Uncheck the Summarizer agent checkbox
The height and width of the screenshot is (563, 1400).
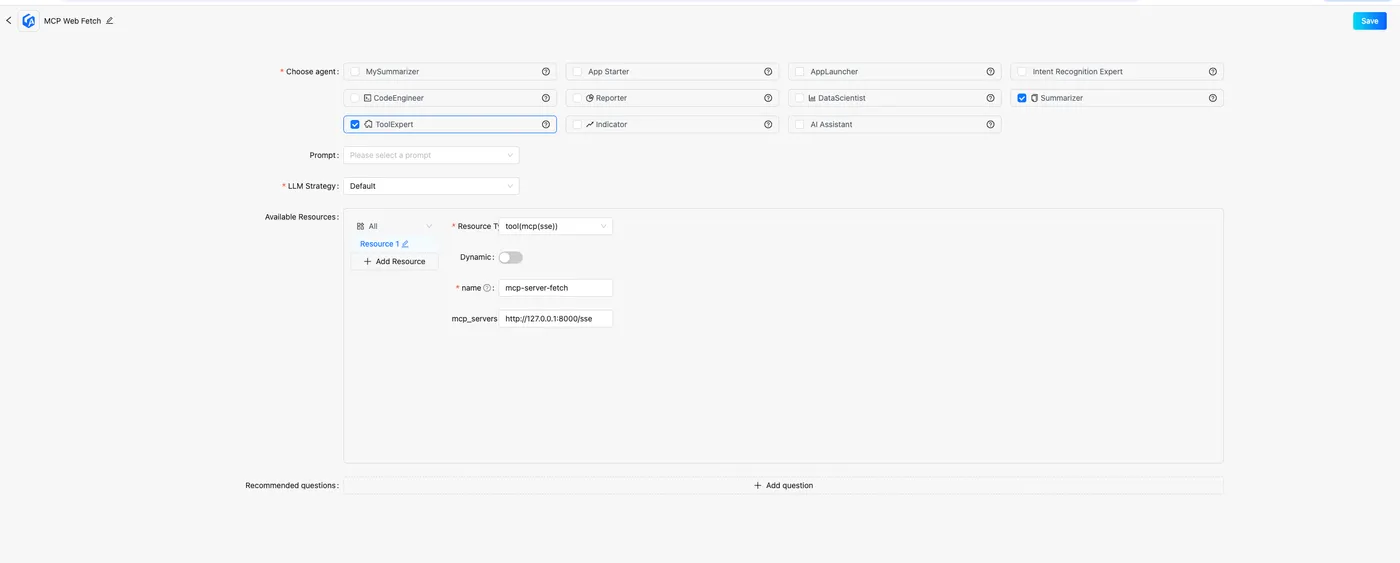pyautogui.click(x=1022, y=98)
